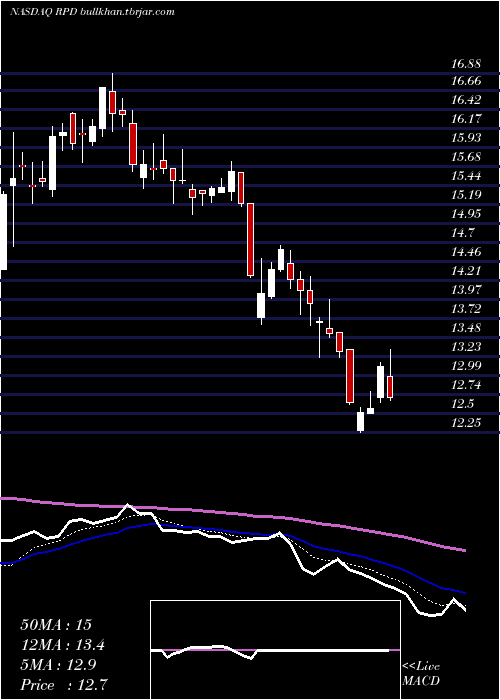This screenshot has width=500, height=700.
Task: Click the 12.99 price axis label
Action: click(x=466, y=366)
